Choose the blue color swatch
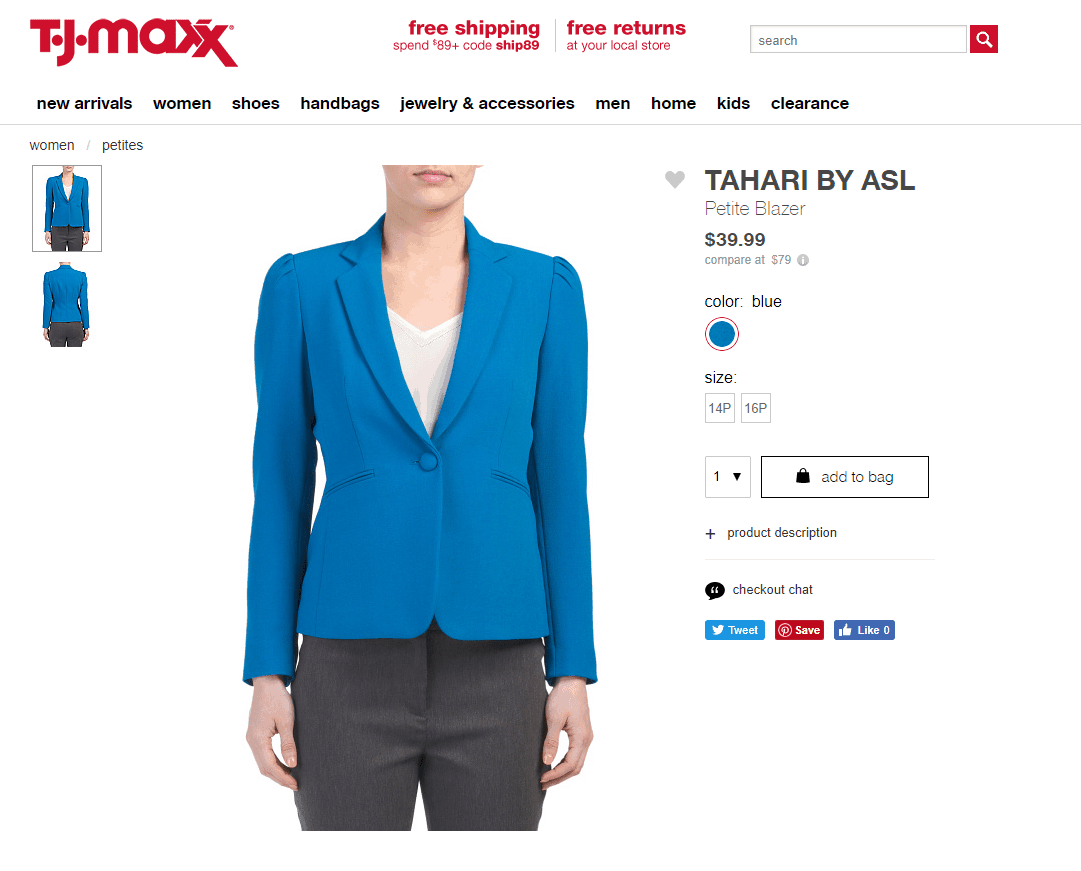Image resolution: width=1081 pixels, height=871 pixels. pyautogui.click(x=722, y=334)
